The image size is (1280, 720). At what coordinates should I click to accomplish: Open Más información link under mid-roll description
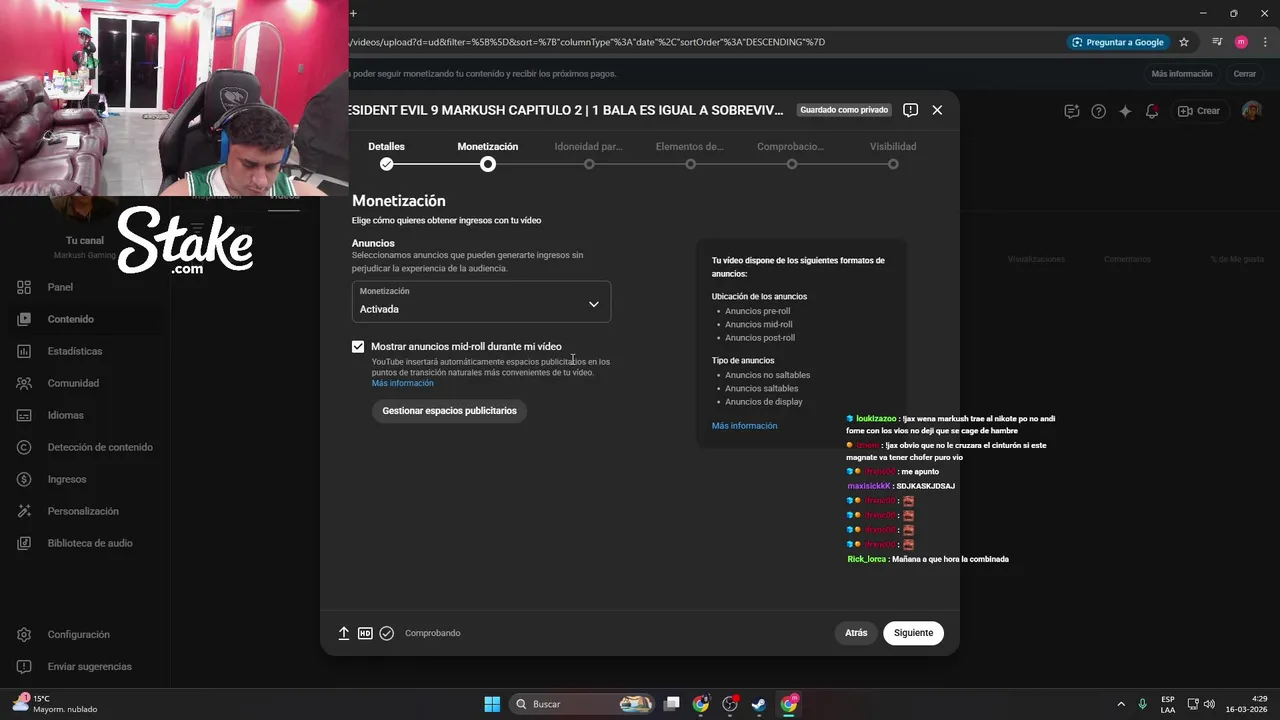pos(403,383)
